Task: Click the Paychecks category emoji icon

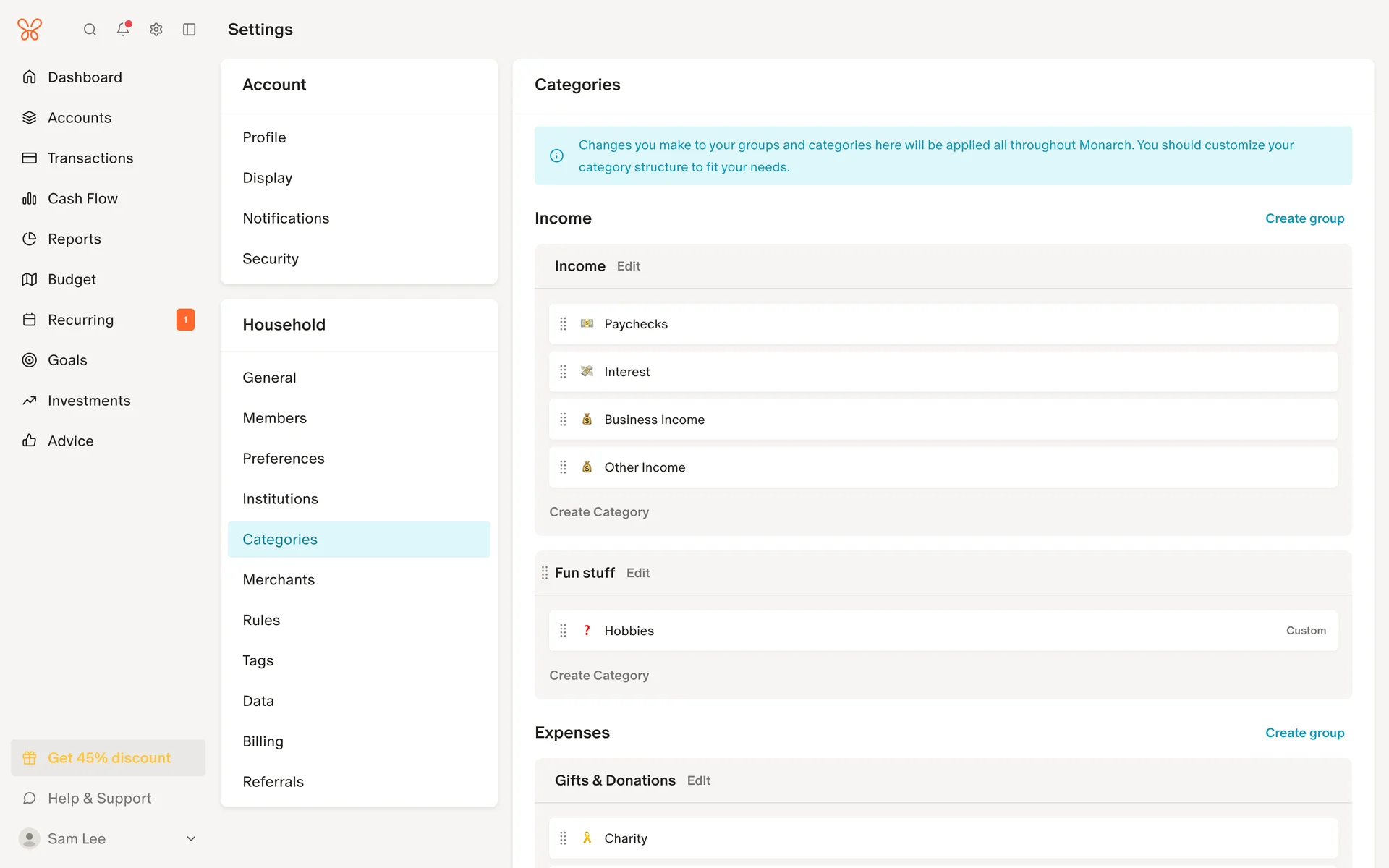Action: pos(587,324)
